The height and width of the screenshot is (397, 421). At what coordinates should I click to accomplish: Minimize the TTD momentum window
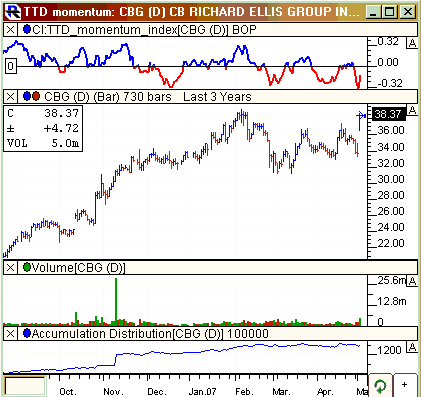pos(373,12)
